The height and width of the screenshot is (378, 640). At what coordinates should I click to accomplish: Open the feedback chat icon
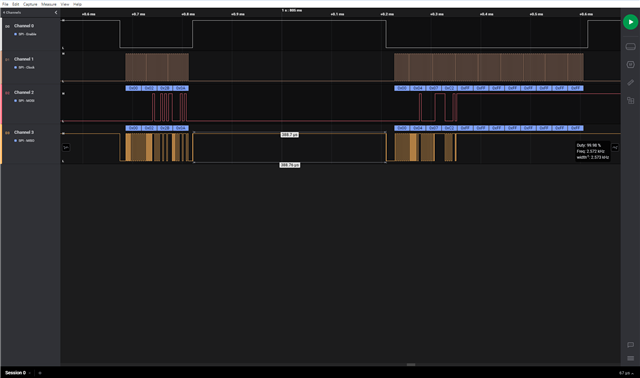[630, 345]
